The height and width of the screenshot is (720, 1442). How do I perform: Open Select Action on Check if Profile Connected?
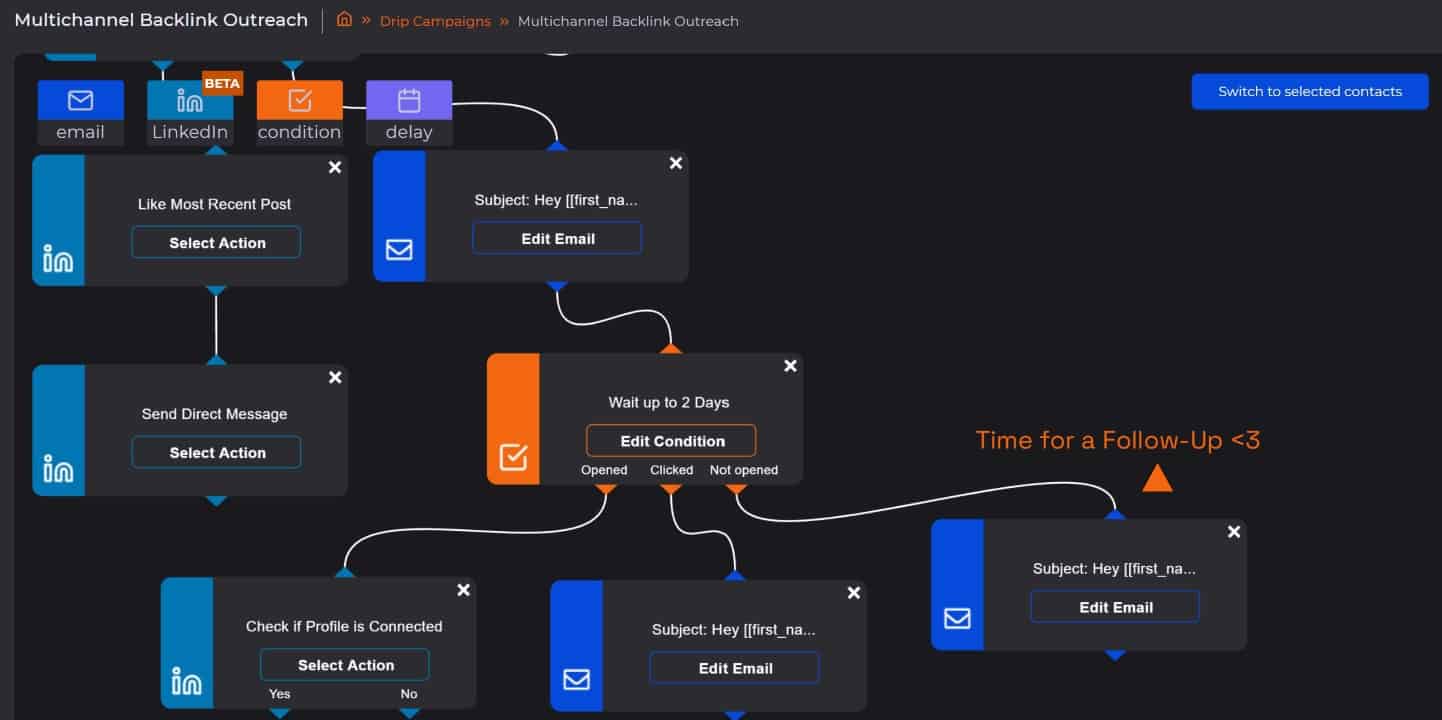(x=345, y=665)
